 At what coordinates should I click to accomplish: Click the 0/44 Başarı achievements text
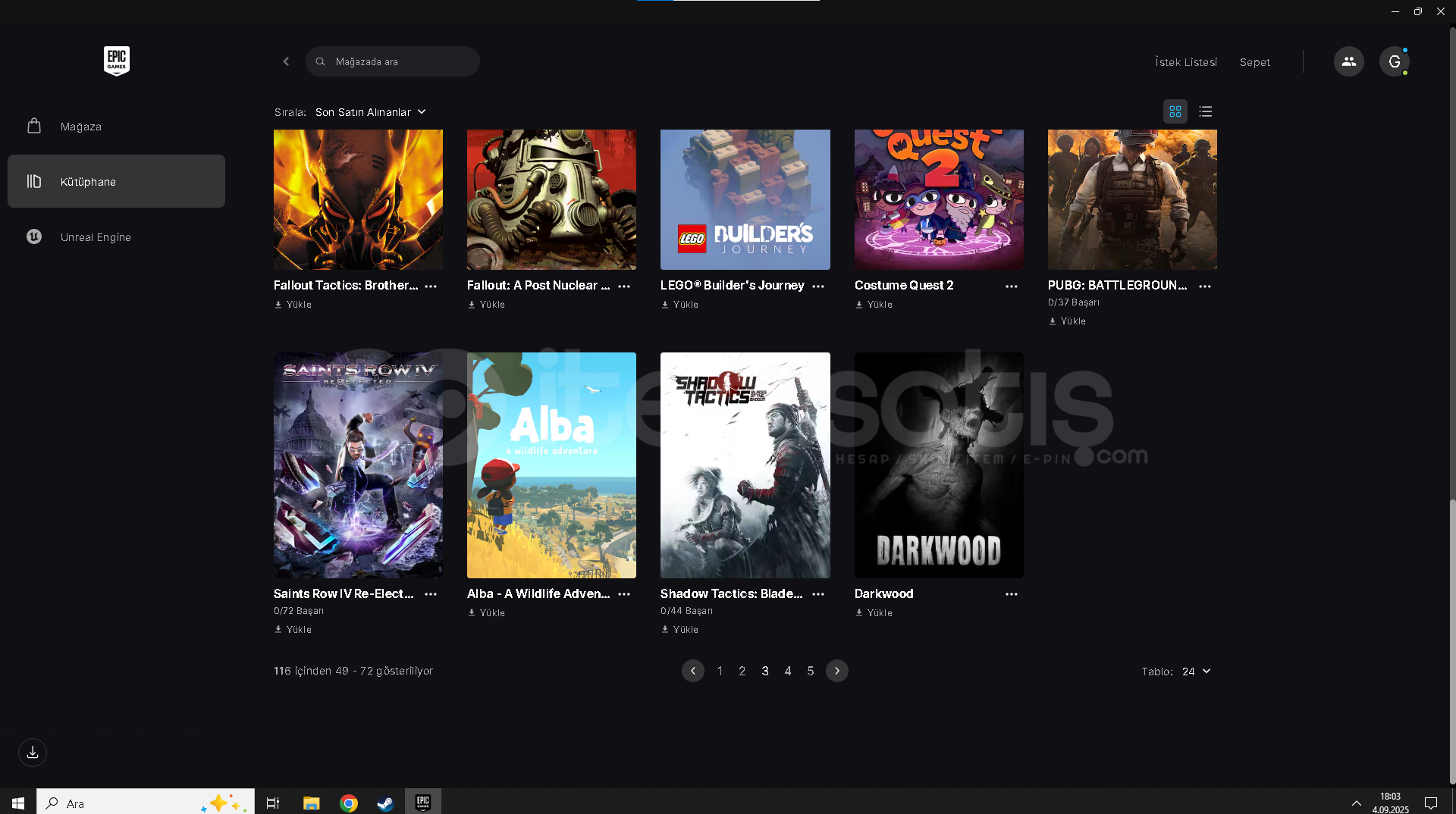click(686, 611)
